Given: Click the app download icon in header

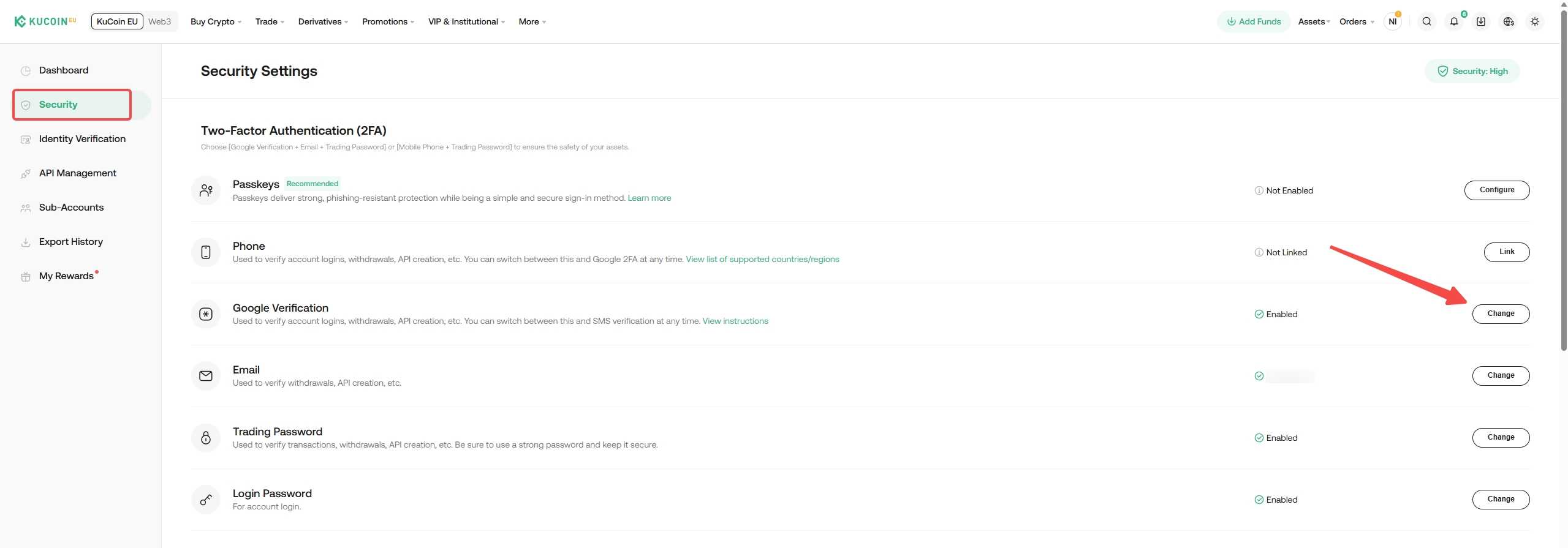Looking at the screenshot, I should click(1480, 21).
